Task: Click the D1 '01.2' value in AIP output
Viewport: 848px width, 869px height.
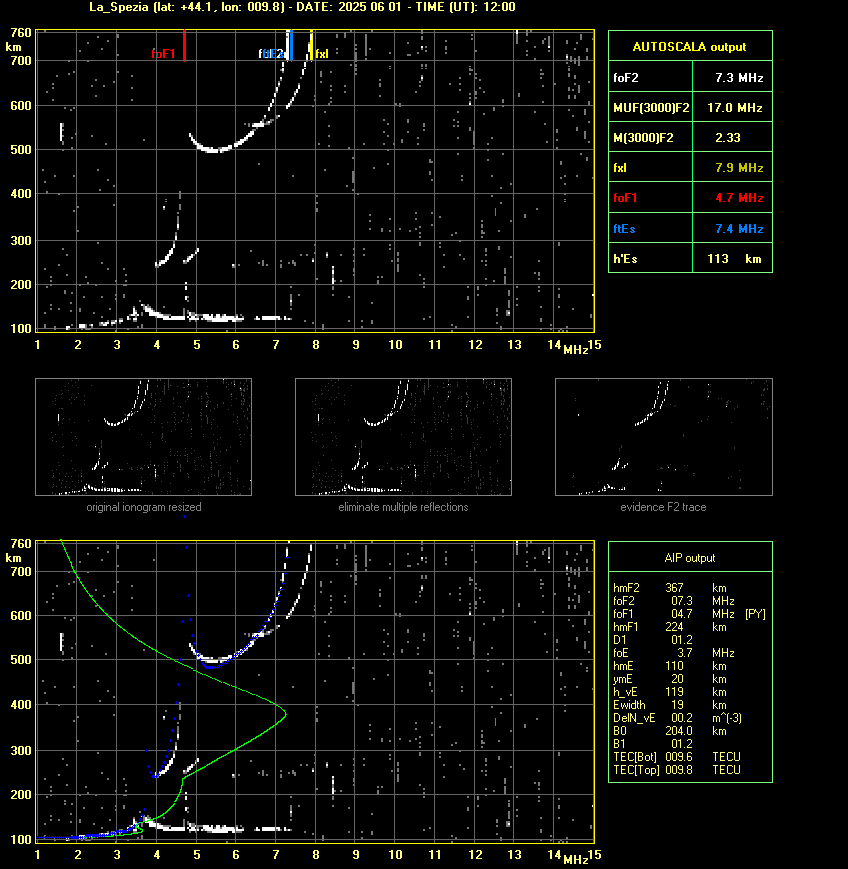Action: click(682, 640)
